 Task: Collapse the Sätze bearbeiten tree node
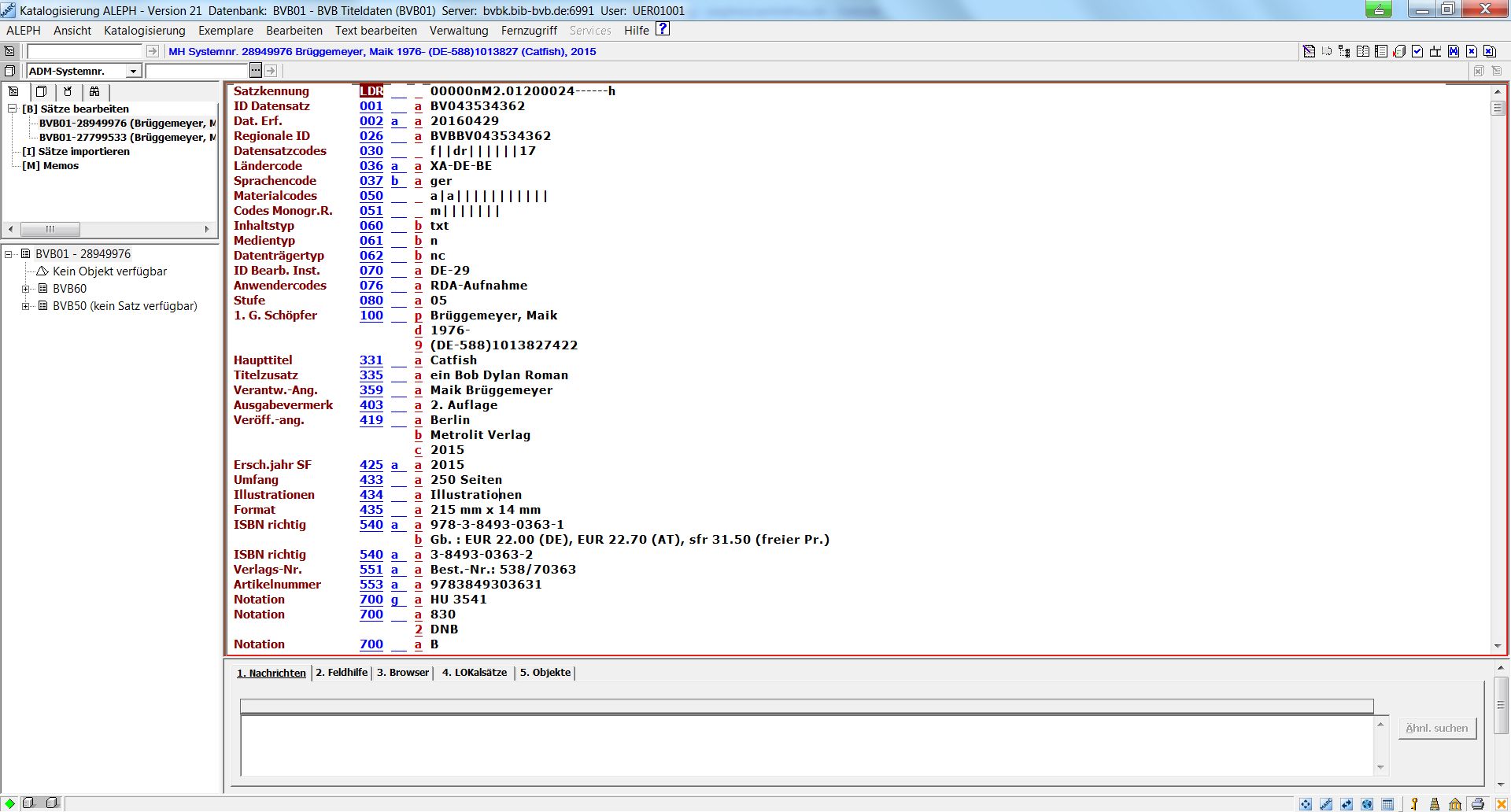(x=13, y=109)
